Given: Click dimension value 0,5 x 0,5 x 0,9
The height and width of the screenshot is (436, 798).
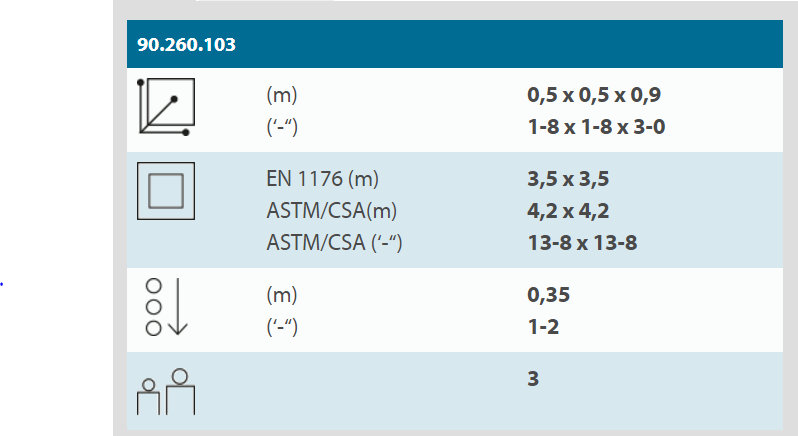Looking at the screenshot, I should pyautogui.click(x=594, y=96).
